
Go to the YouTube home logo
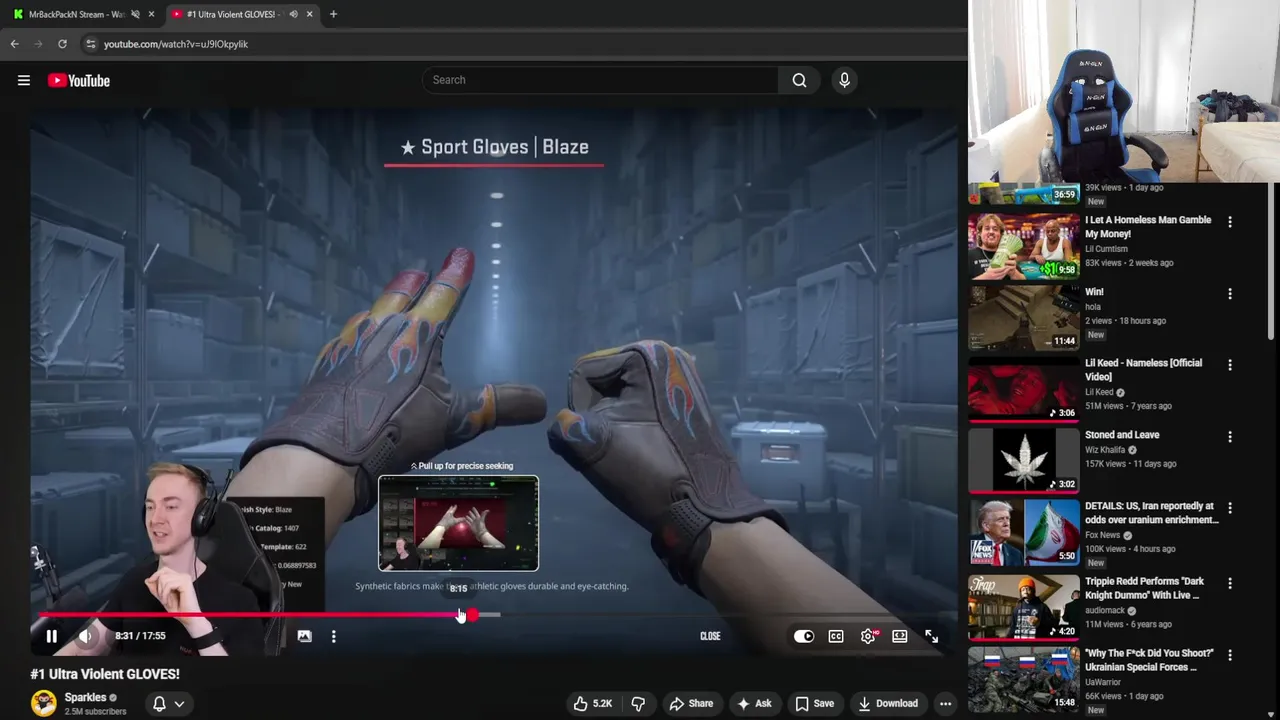pos(79,81)
